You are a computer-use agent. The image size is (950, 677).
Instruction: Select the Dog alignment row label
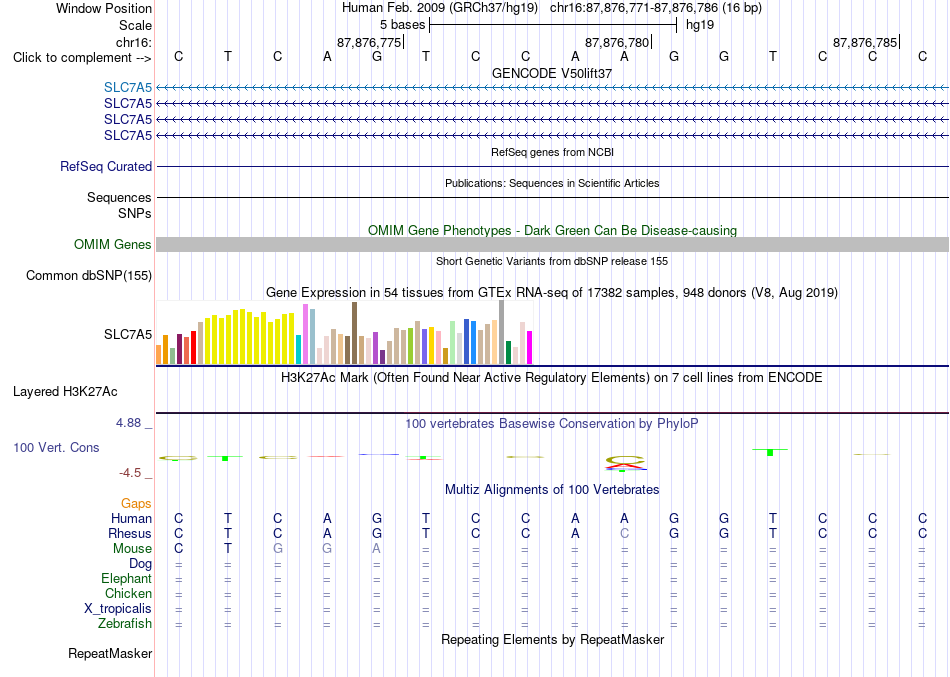141,564
